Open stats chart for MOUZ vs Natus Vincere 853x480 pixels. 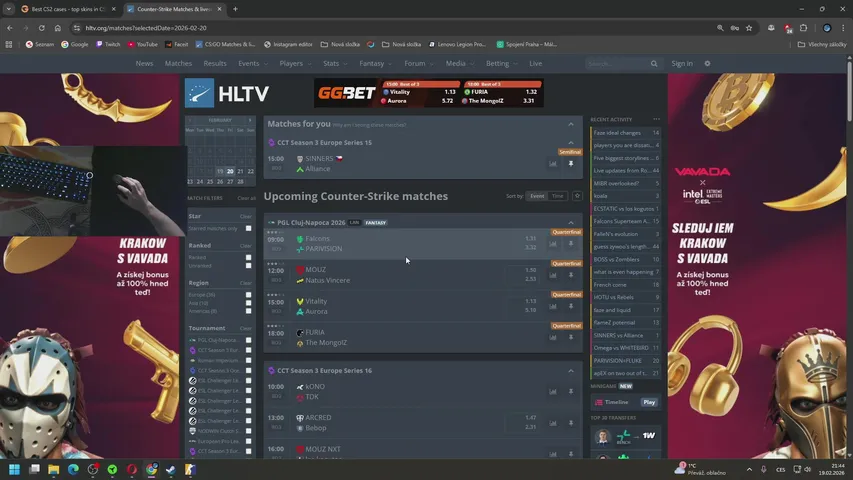[x=553, y=275]
